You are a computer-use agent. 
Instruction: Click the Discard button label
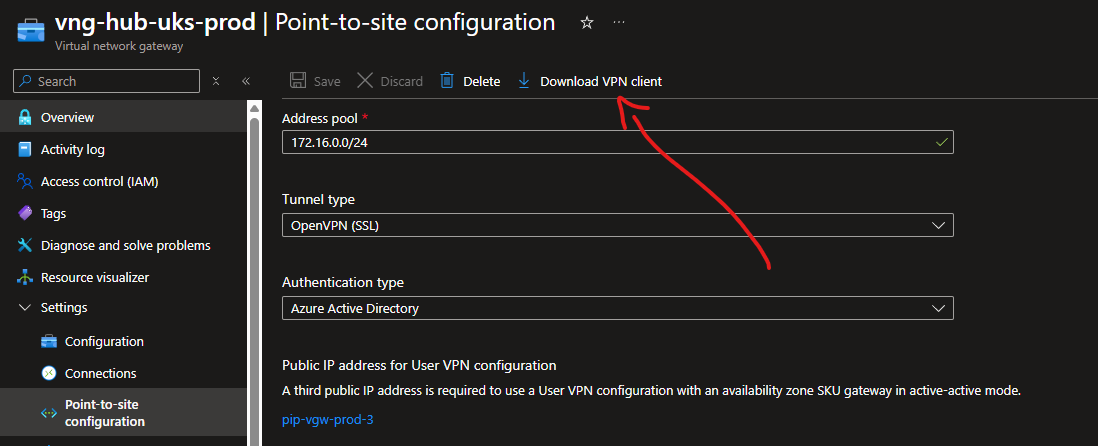[402, 81]
